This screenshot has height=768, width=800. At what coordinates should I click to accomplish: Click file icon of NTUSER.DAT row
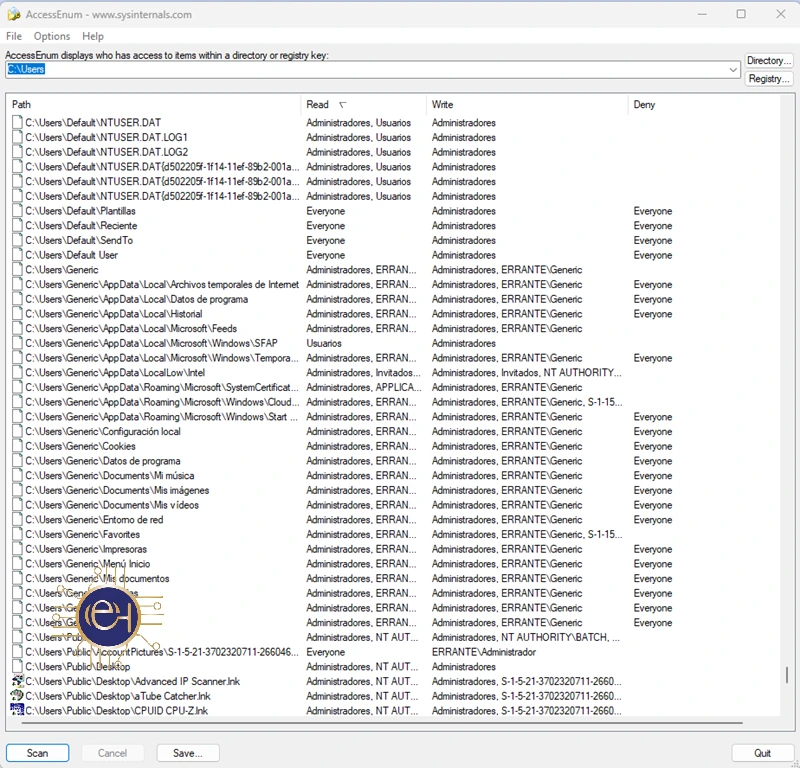[x=17, y=122]
